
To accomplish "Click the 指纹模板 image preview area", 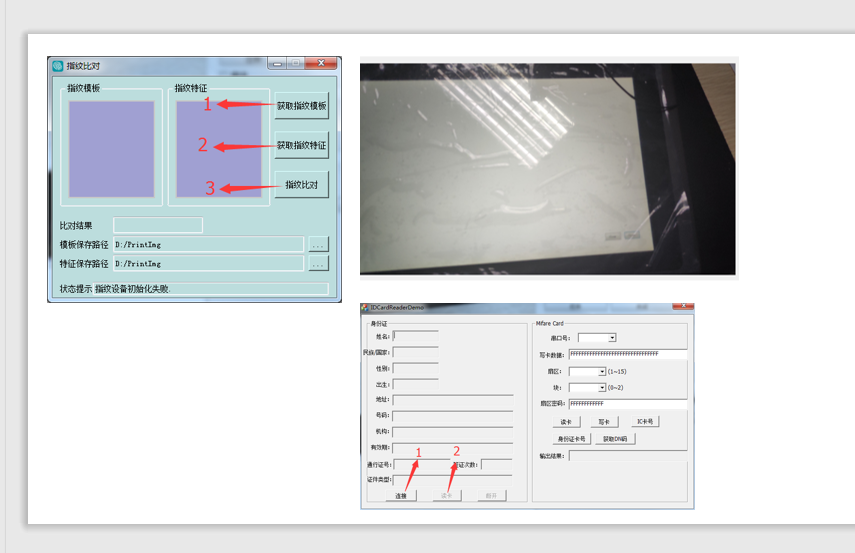I will pos(111,149).
